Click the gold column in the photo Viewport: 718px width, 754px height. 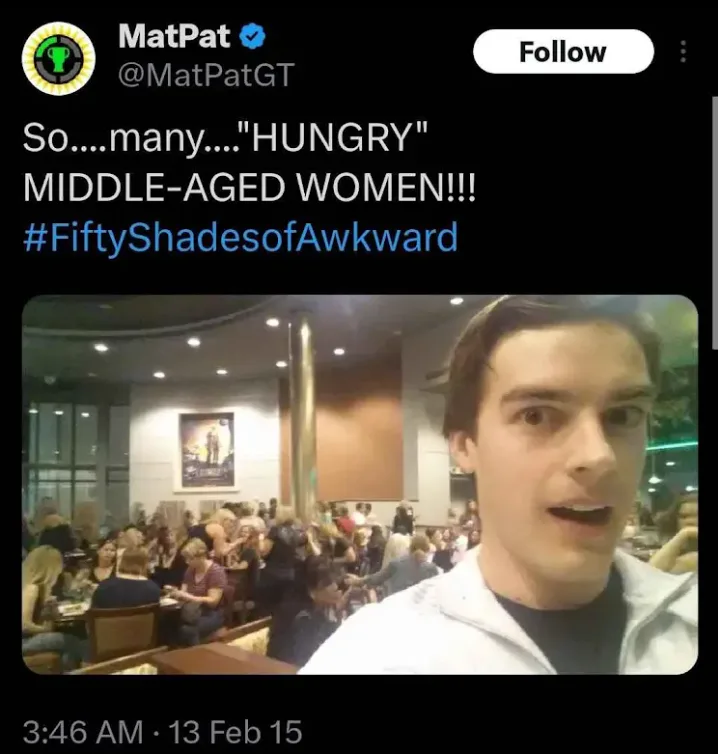coord(302,414)
